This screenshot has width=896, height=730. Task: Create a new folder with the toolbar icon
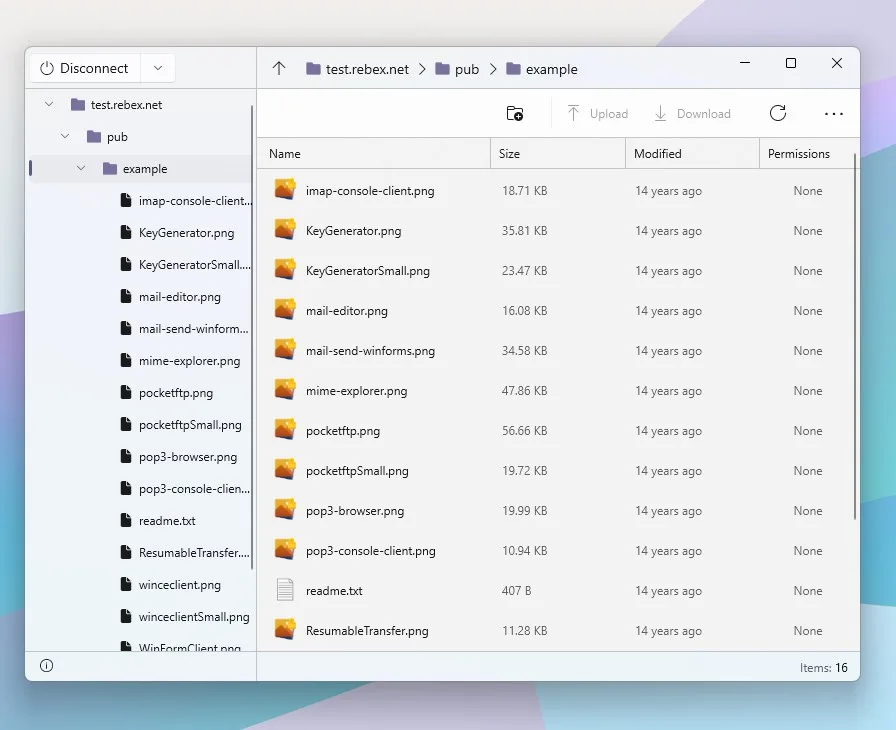click(x=515, y=113)
